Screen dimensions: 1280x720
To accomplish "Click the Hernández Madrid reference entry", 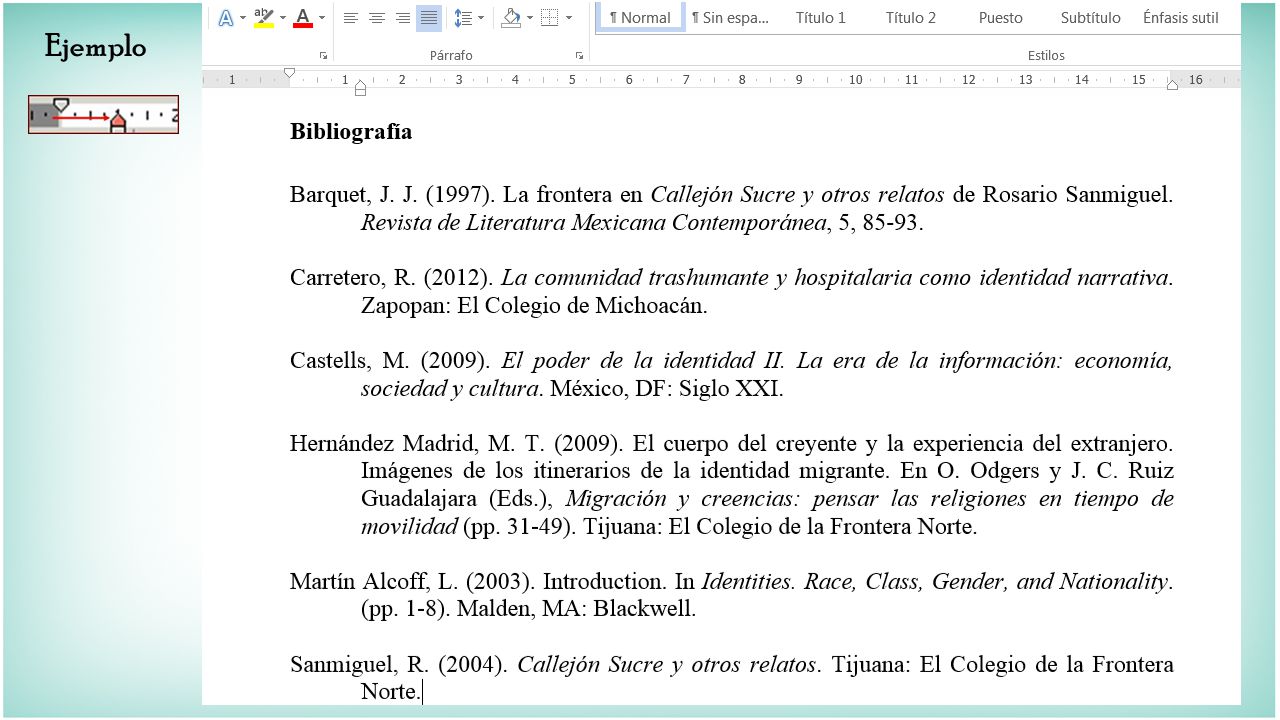I will pos(732,484).
